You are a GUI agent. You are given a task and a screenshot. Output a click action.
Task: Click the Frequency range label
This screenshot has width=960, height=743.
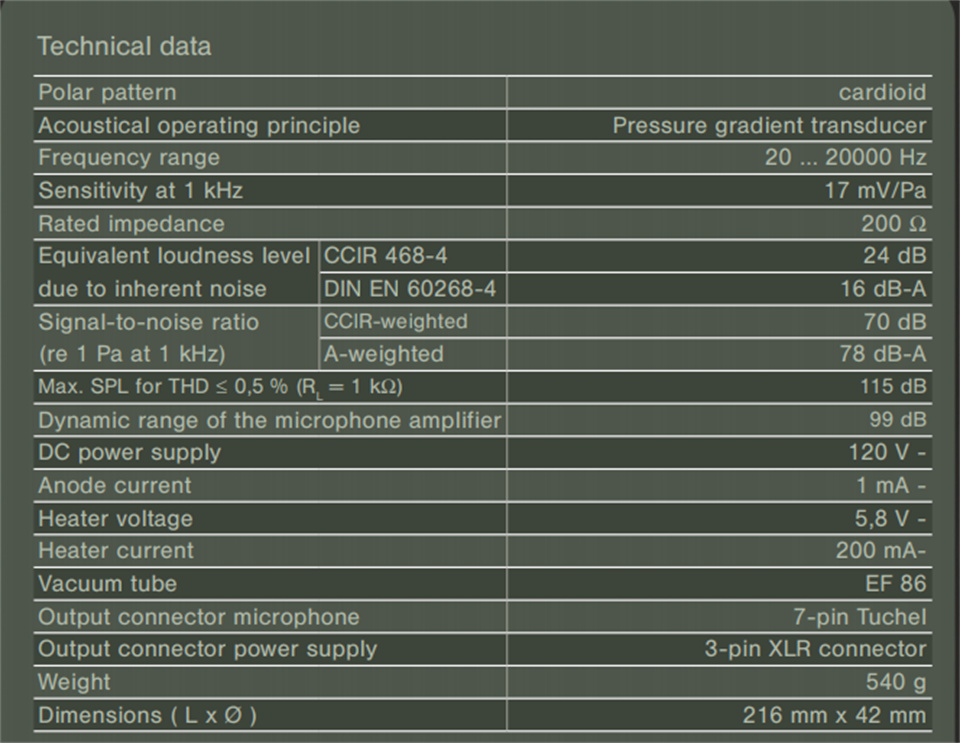pyautogui.click(x=129, y=158)
